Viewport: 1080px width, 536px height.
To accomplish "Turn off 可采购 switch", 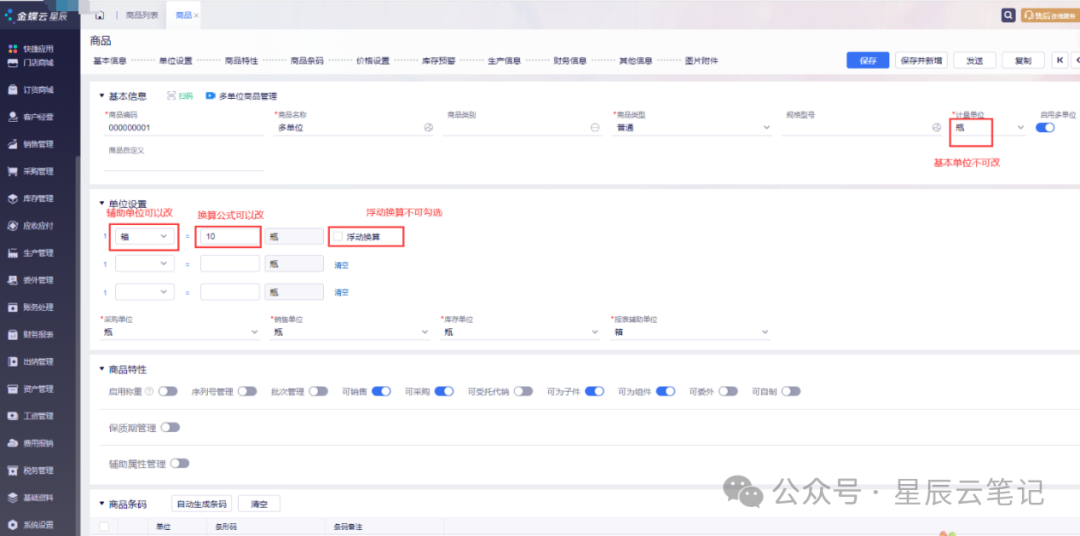I will (444, 391).
